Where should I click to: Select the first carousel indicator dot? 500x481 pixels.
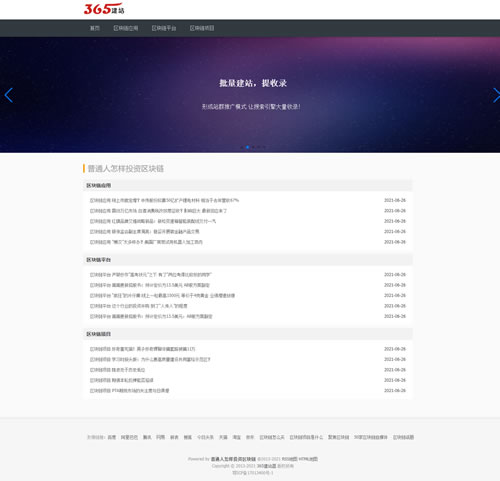tap(242, 147)
